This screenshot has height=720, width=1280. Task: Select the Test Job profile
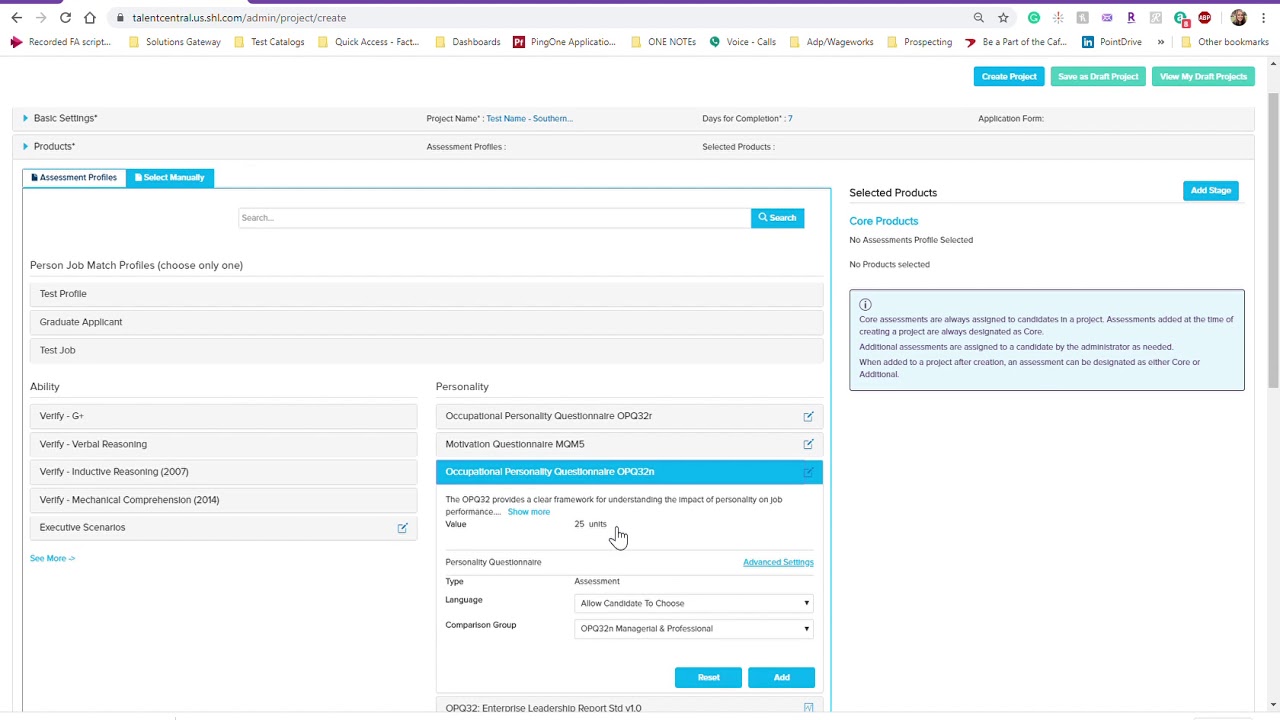point(426,350)
